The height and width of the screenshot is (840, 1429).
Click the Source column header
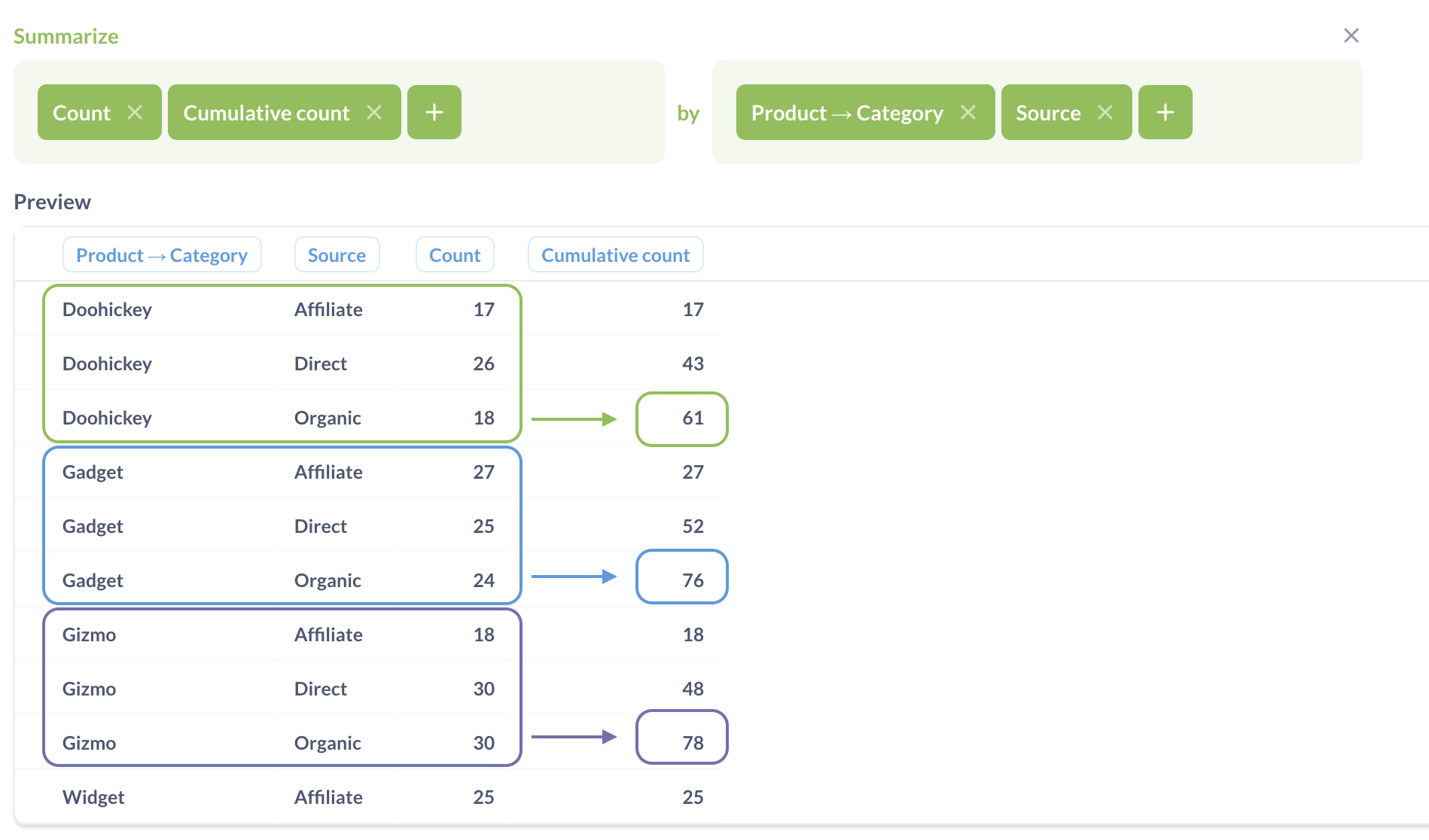tap(337, 255)
